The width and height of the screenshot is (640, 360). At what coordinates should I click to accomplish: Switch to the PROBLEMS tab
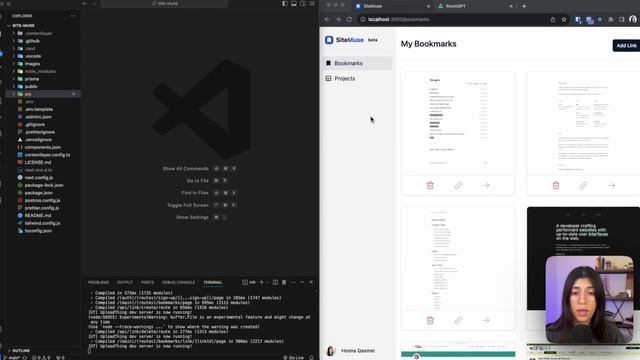click(98, 282)
